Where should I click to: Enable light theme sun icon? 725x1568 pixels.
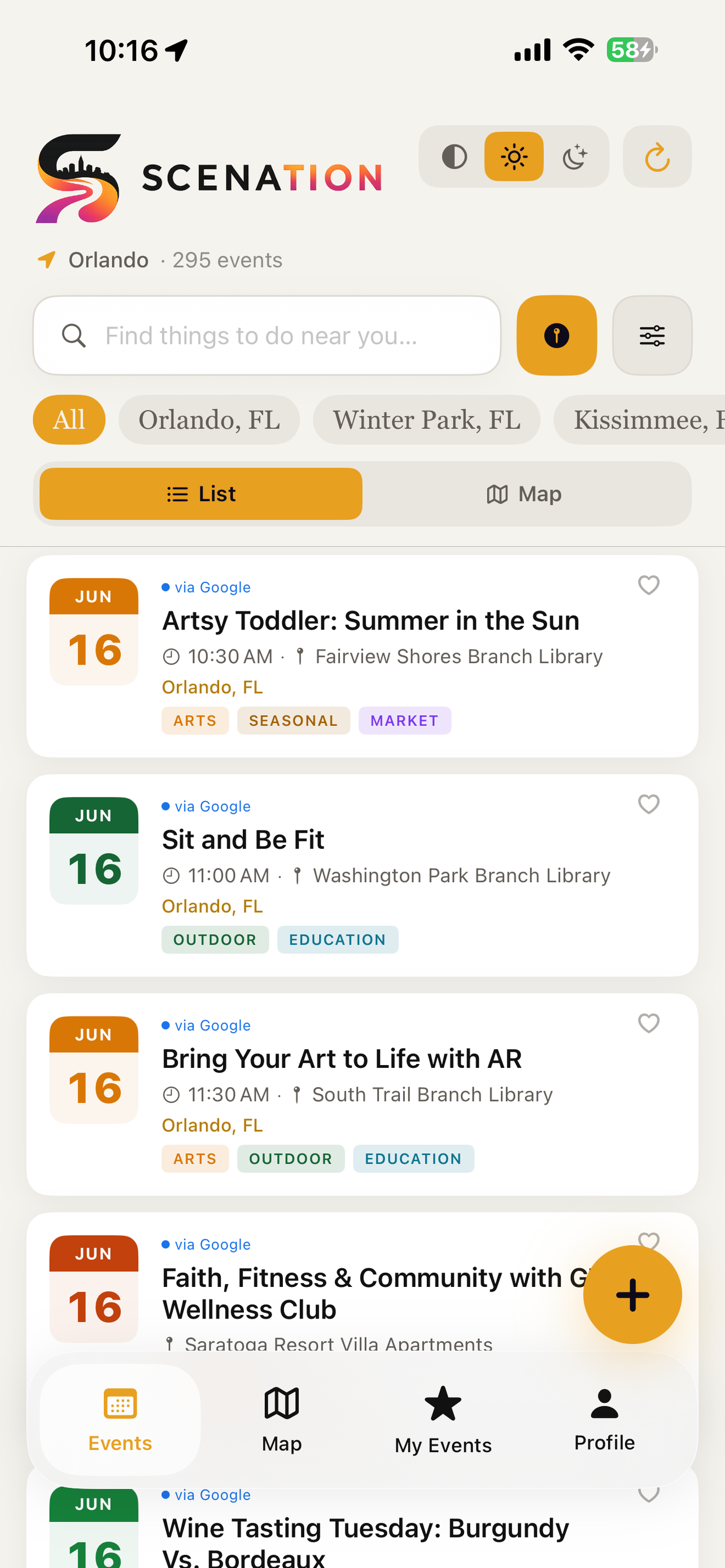514,156
